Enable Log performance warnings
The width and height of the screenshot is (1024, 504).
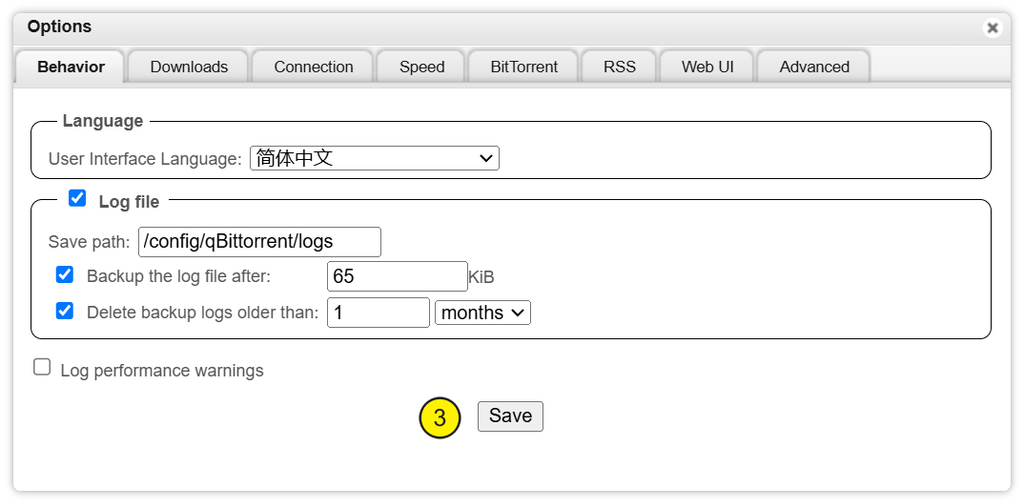[42, 368]
